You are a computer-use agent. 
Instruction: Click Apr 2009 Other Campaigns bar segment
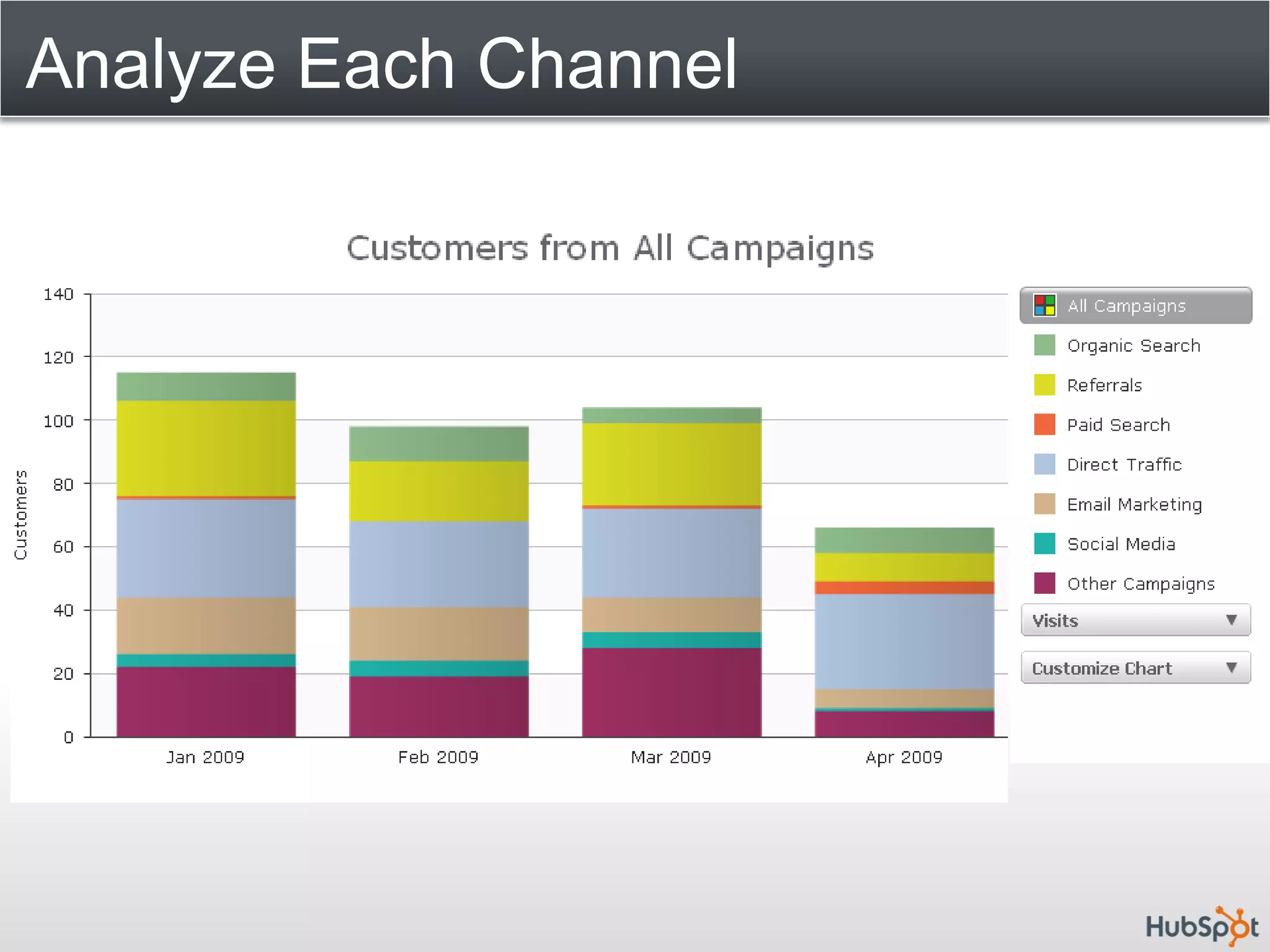(905, 724)
